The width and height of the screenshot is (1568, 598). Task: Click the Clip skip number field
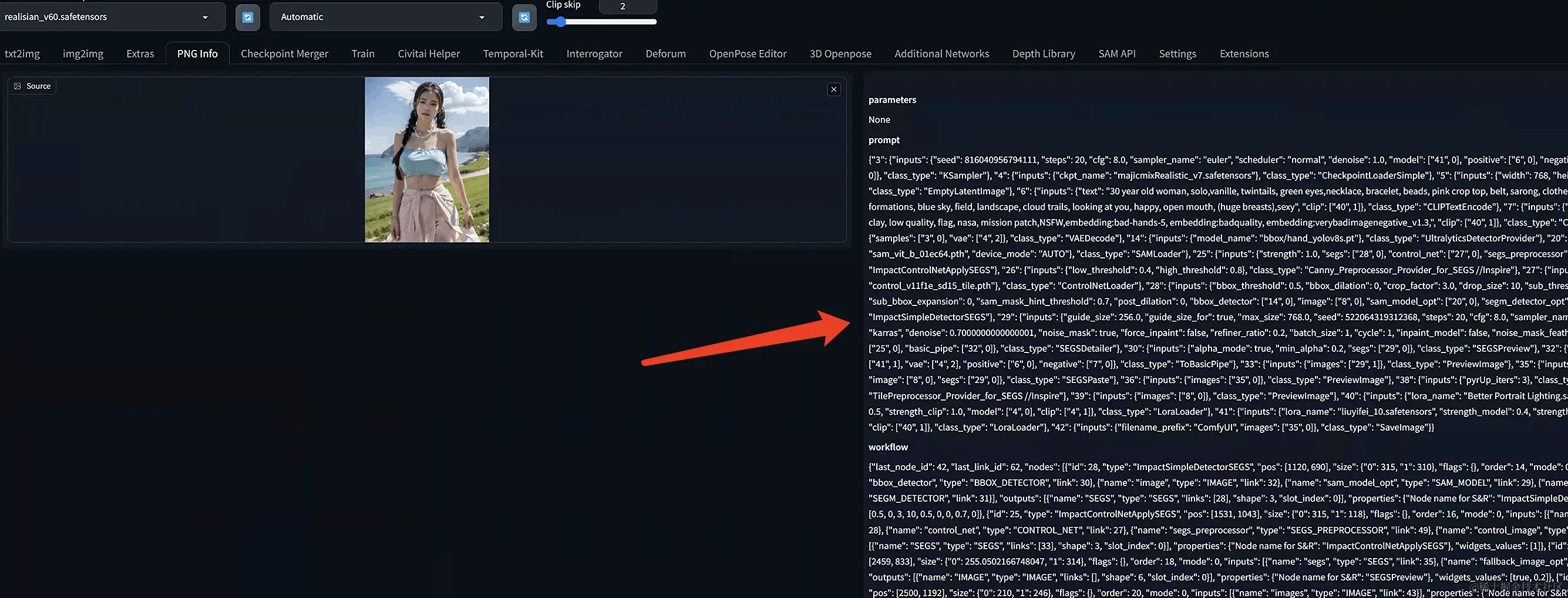(x=628, y=6)
